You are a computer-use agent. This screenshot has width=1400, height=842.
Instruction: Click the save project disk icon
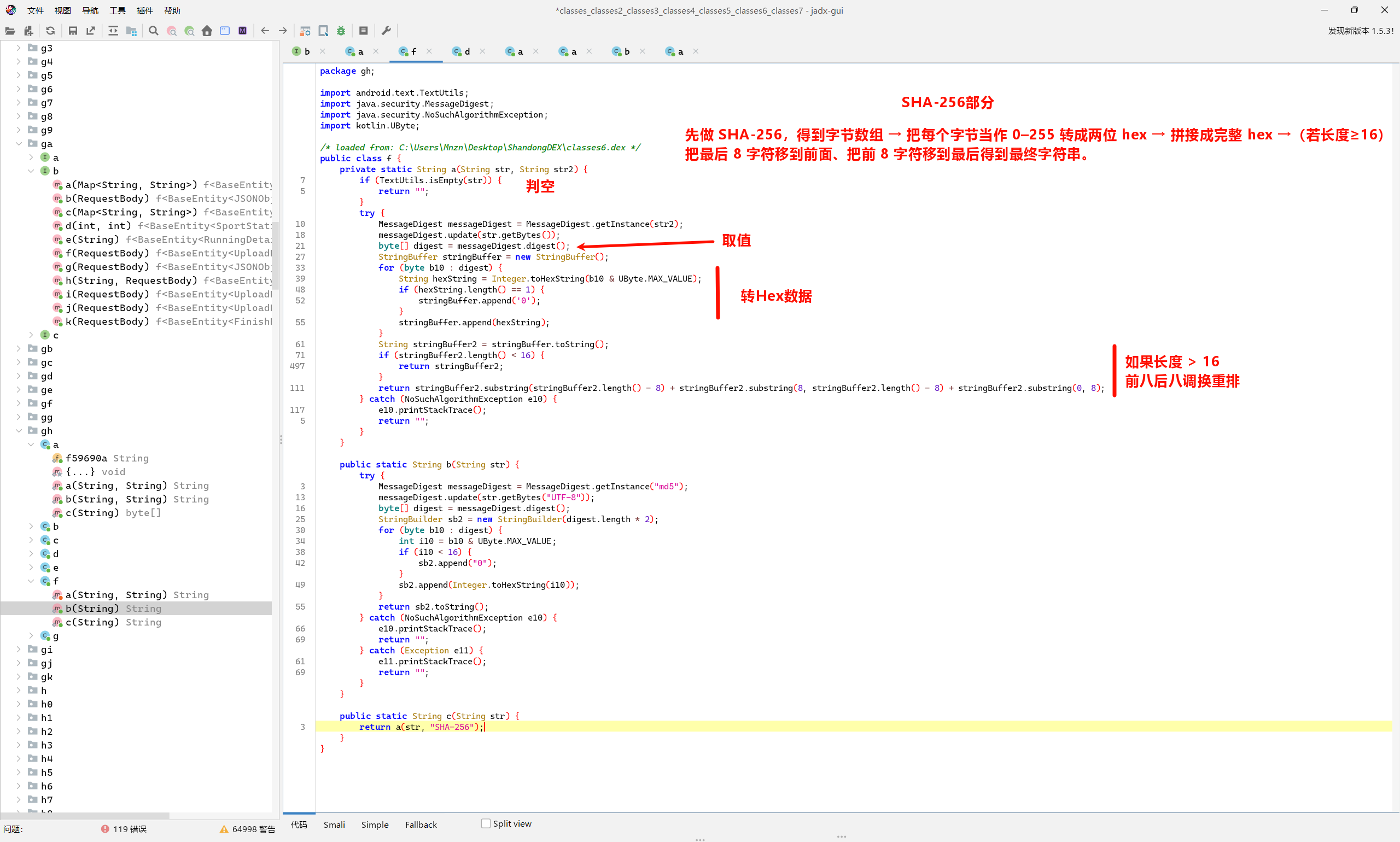click(73, 31)
